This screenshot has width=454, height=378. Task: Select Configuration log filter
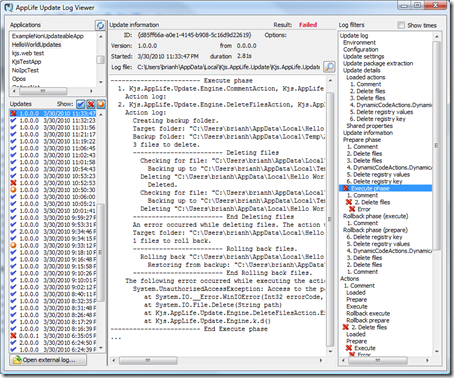[361, 50]
